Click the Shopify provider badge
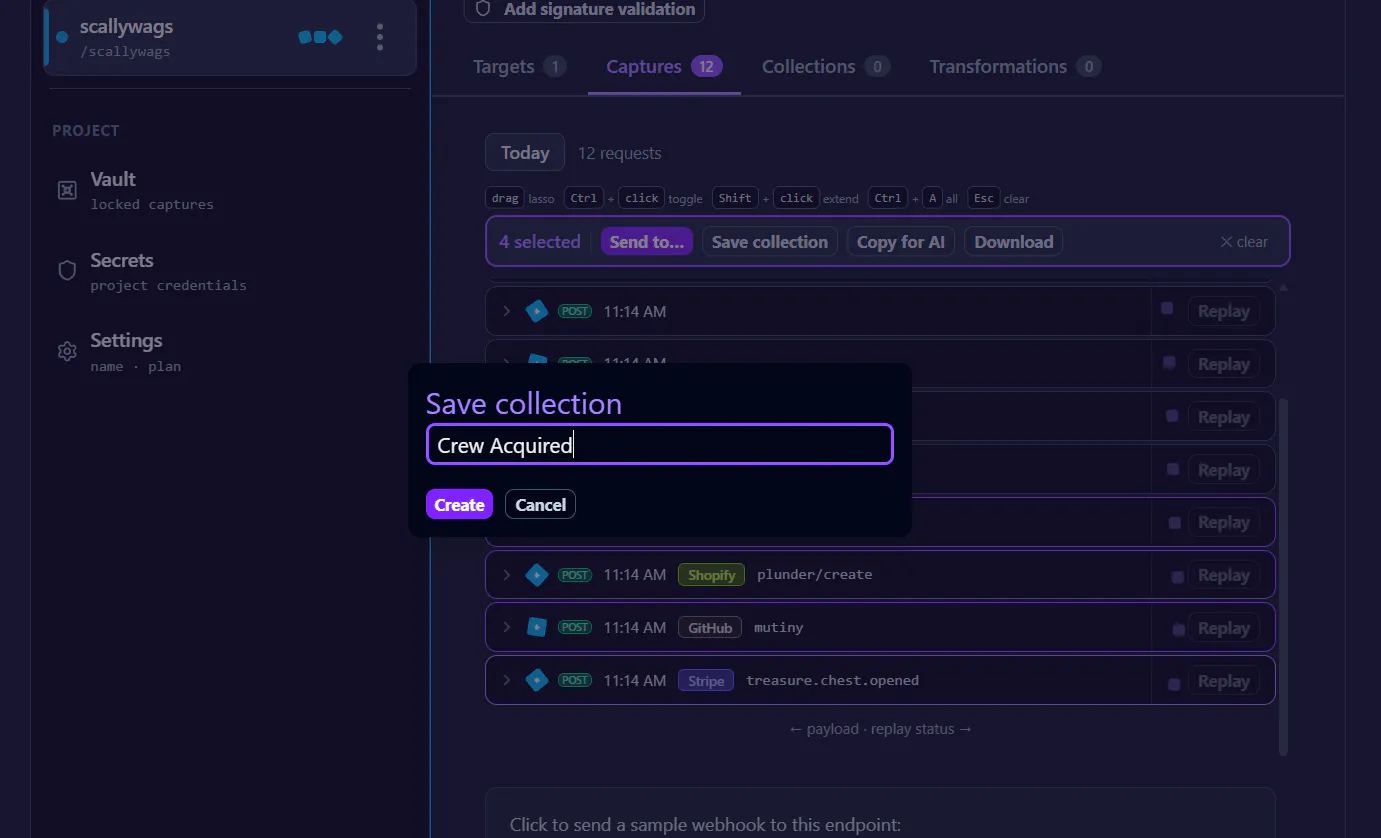1381x838 pixels. click(x=712, y=575)
